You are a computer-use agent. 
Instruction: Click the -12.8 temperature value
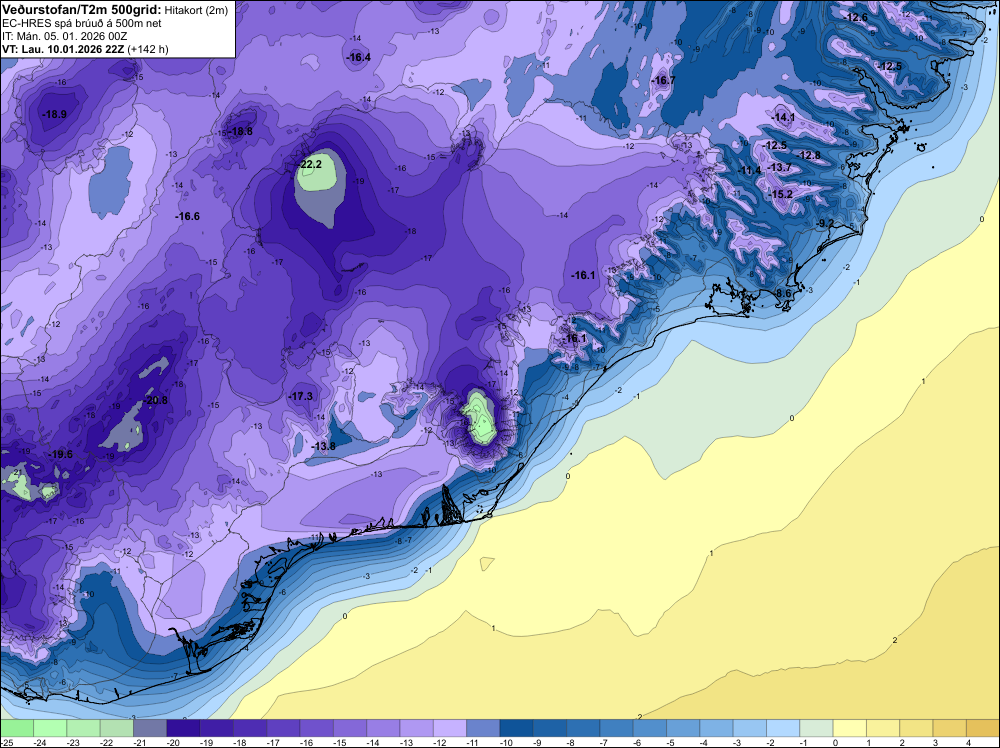click(809, 156)
